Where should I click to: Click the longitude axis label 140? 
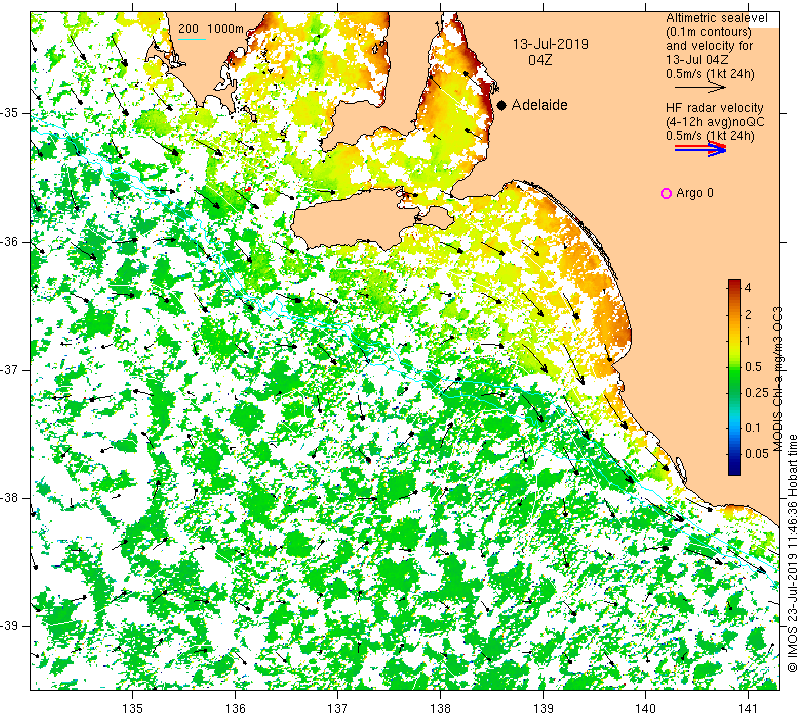tap(646, 708)
